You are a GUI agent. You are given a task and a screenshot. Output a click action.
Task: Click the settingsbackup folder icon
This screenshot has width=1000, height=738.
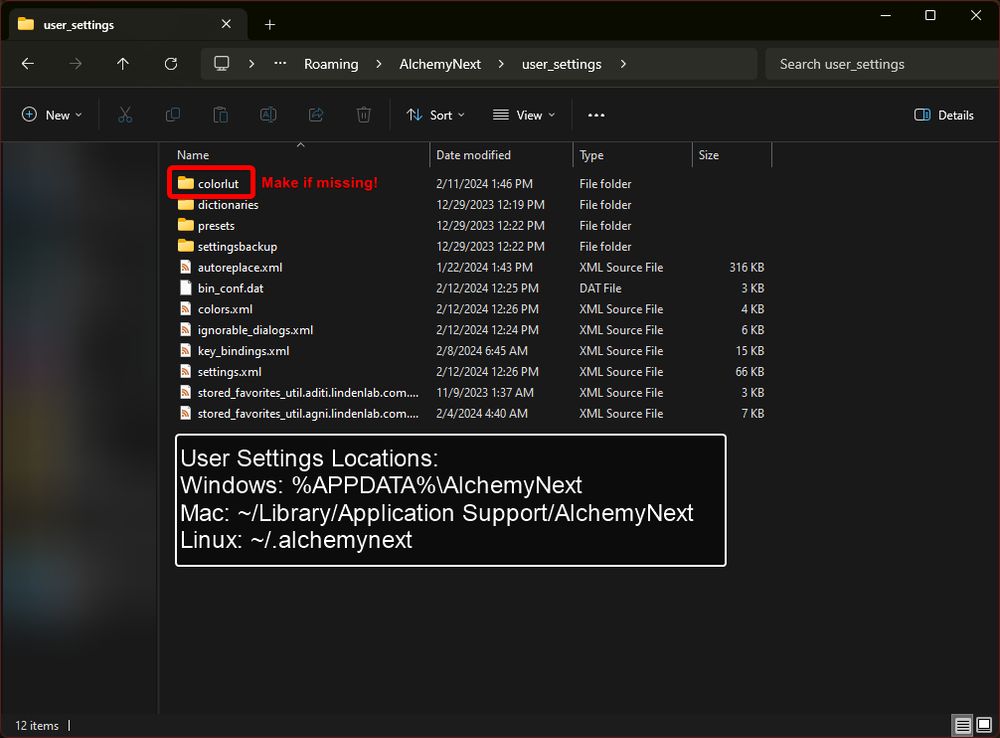tap(186, 246)
